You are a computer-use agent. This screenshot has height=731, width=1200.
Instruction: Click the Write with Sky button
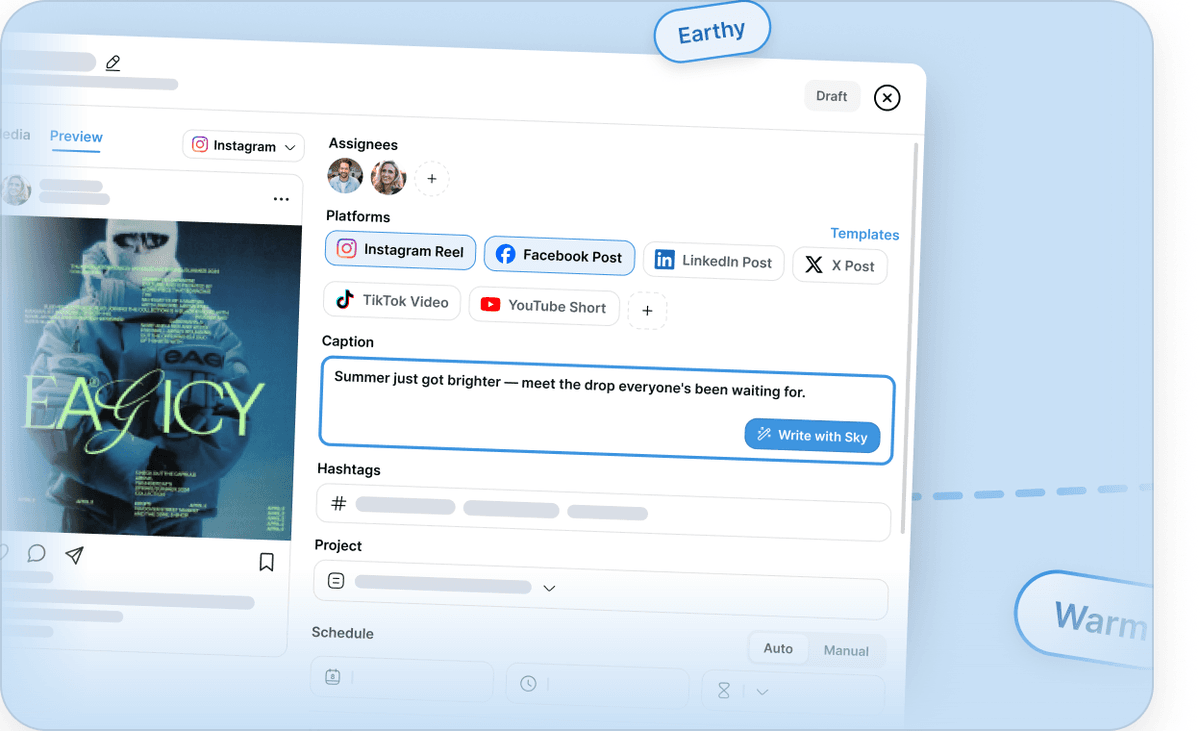click(x=813, y=435)
